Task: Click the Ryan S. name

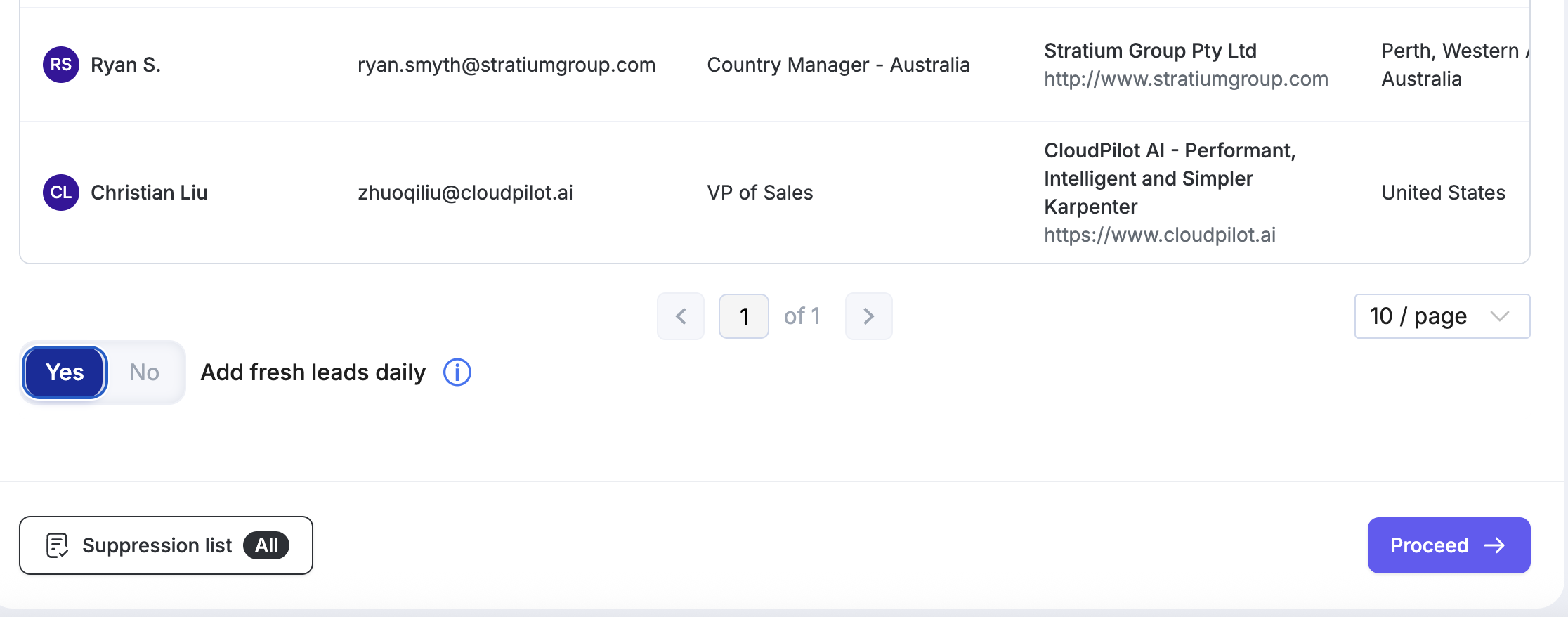Action: click(x=126, y=65)
